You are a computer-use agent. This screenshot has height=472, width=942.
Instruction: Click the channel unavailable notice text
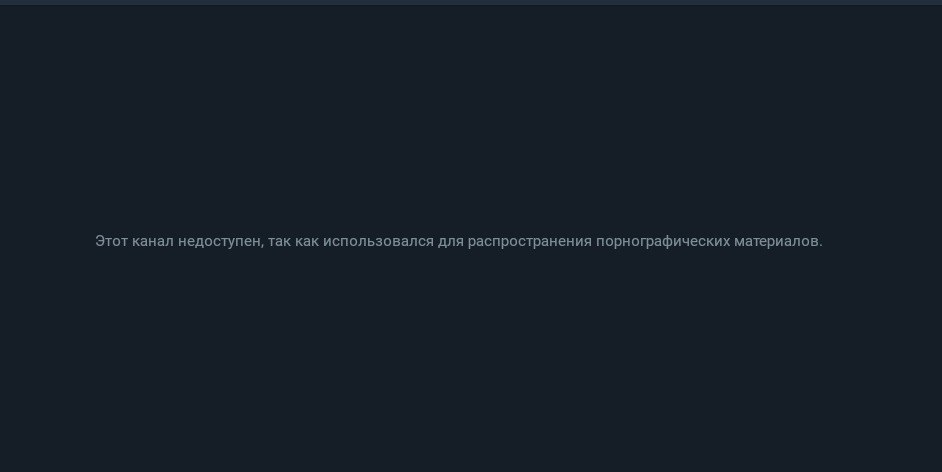[459, 241]
